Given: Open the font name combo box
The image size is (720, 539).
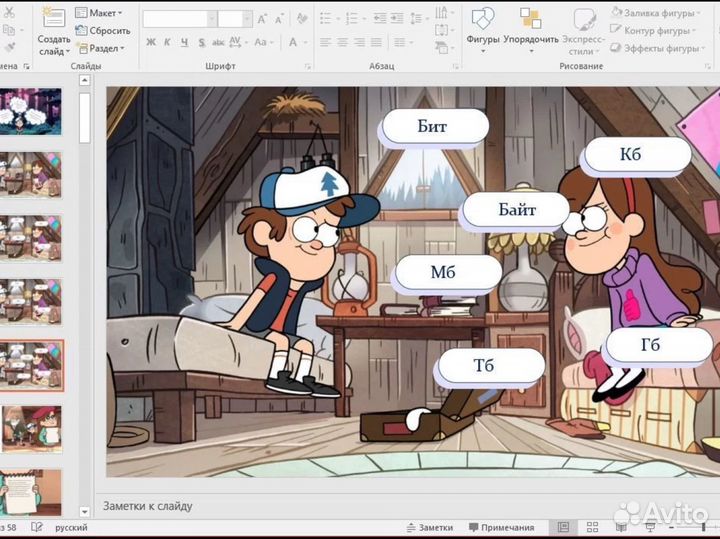Looking at the screenshot, I should 177,19.
